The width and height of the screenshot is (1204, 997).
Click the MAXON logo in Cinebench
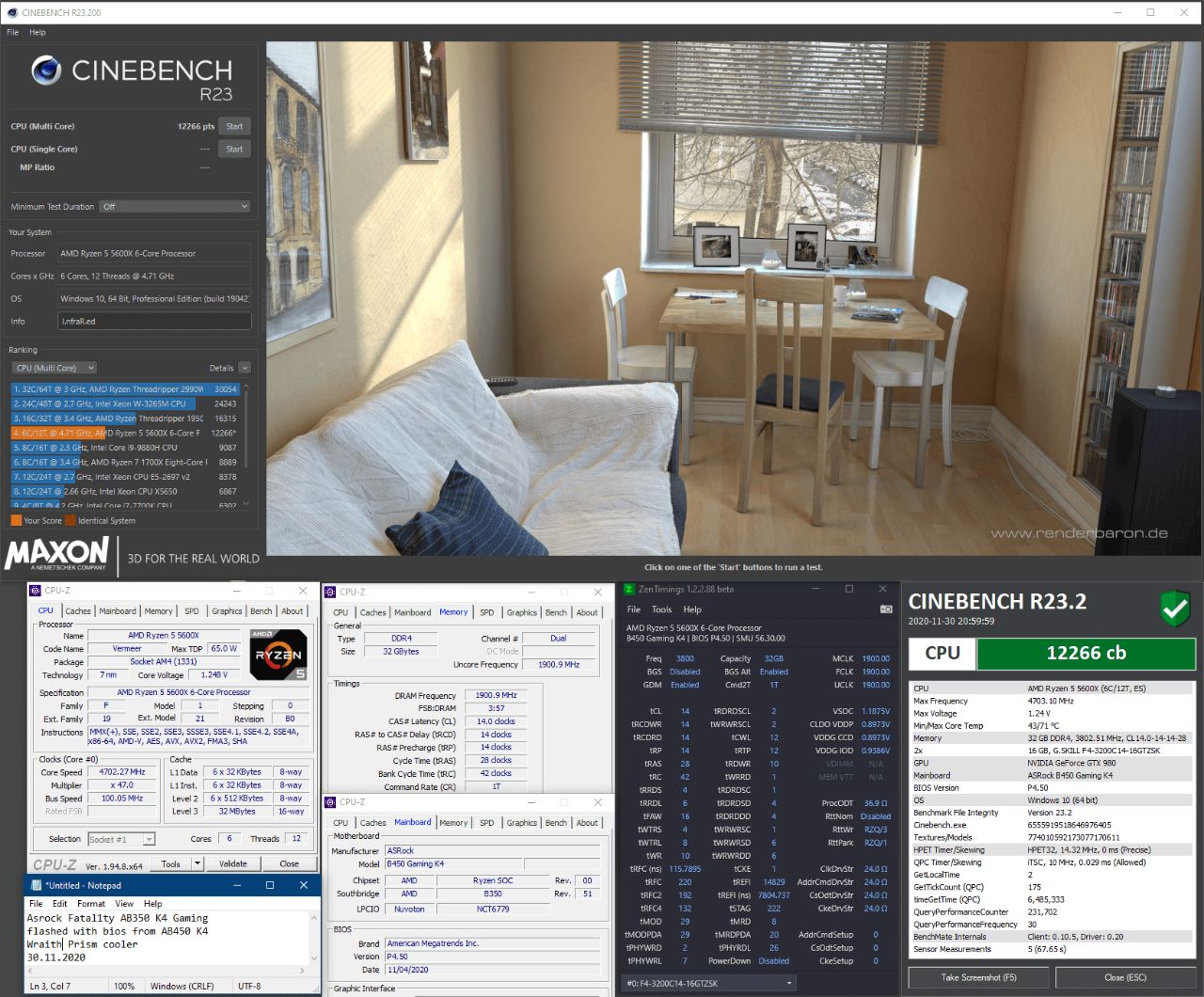pyautogui.click(x=56, y=553)
